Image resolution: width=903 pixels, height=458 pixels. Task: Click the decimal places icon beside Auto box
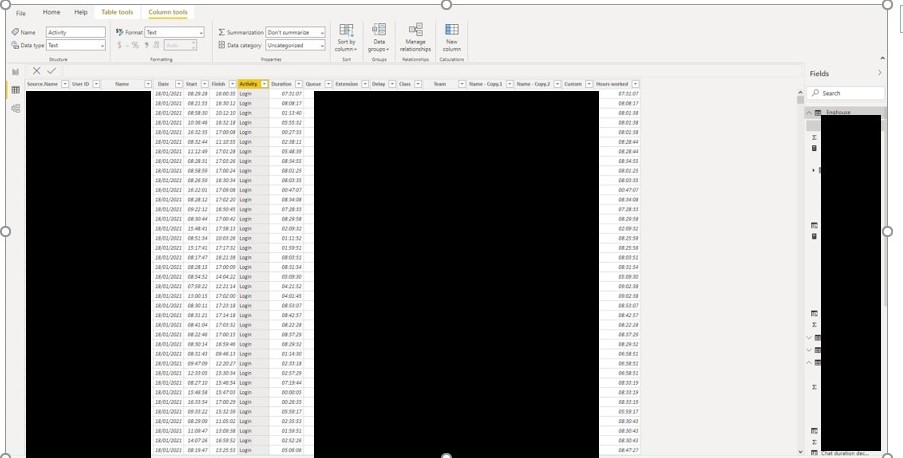(156, 45)
